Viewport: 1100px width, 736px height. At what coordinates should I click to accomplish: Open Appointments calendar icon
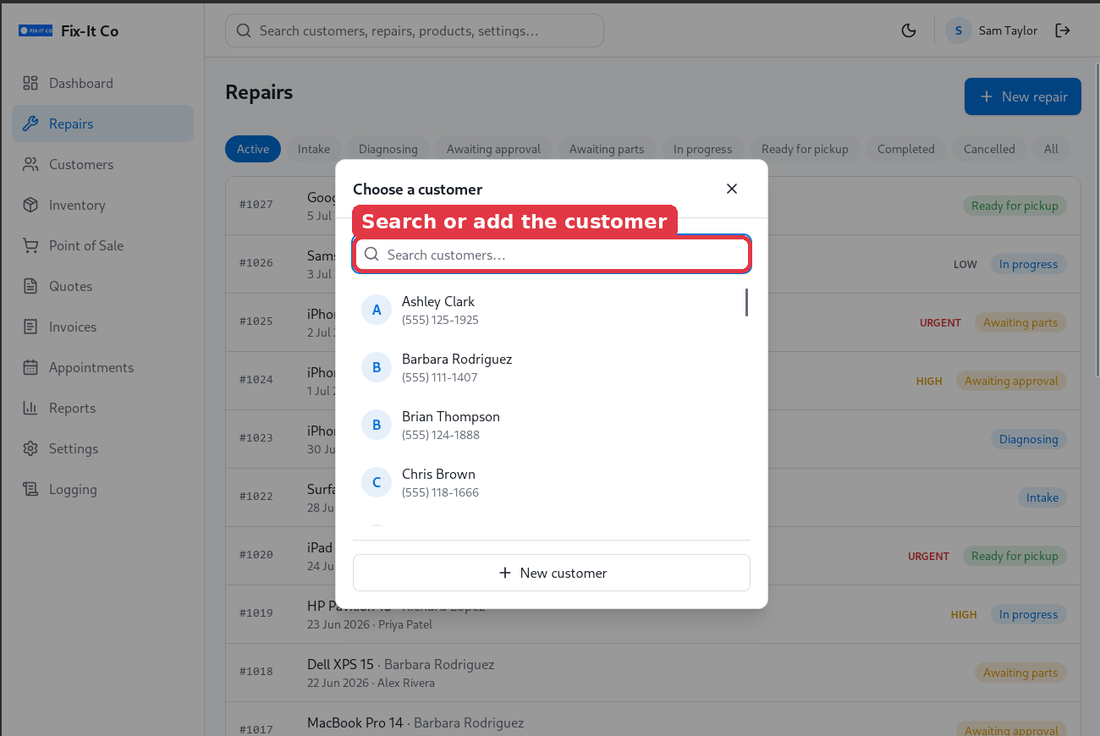tap(30, 367)
